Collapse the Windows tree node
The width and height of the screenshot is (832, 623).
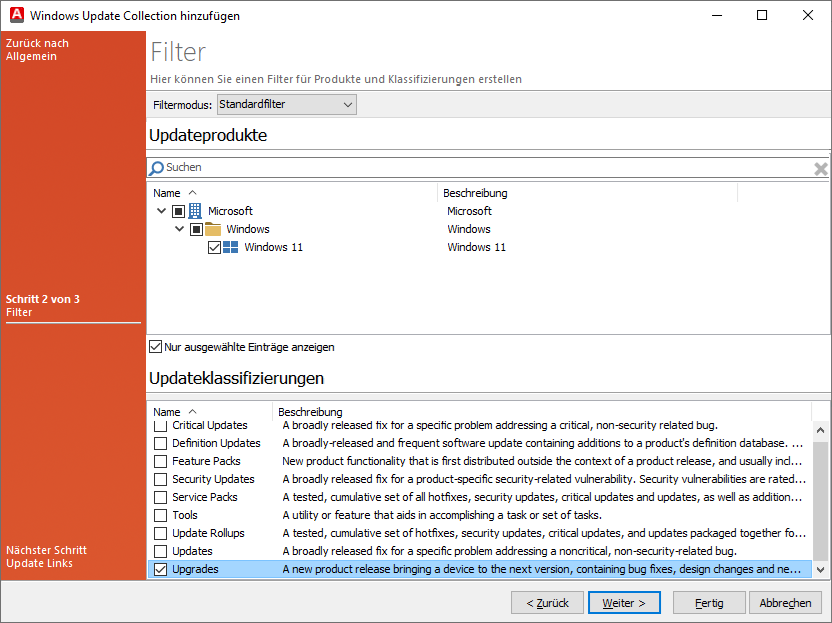point(179,229)
